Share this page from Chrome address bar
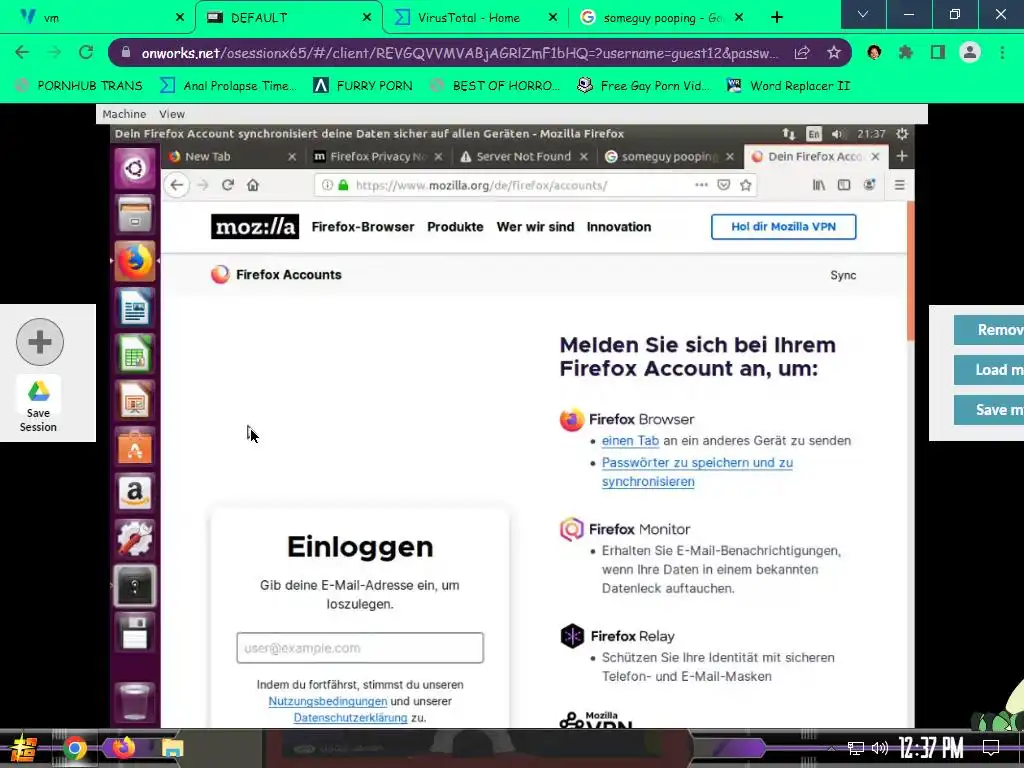The image size is (1024, 768). pyautogui.click(x=802, y=52)
